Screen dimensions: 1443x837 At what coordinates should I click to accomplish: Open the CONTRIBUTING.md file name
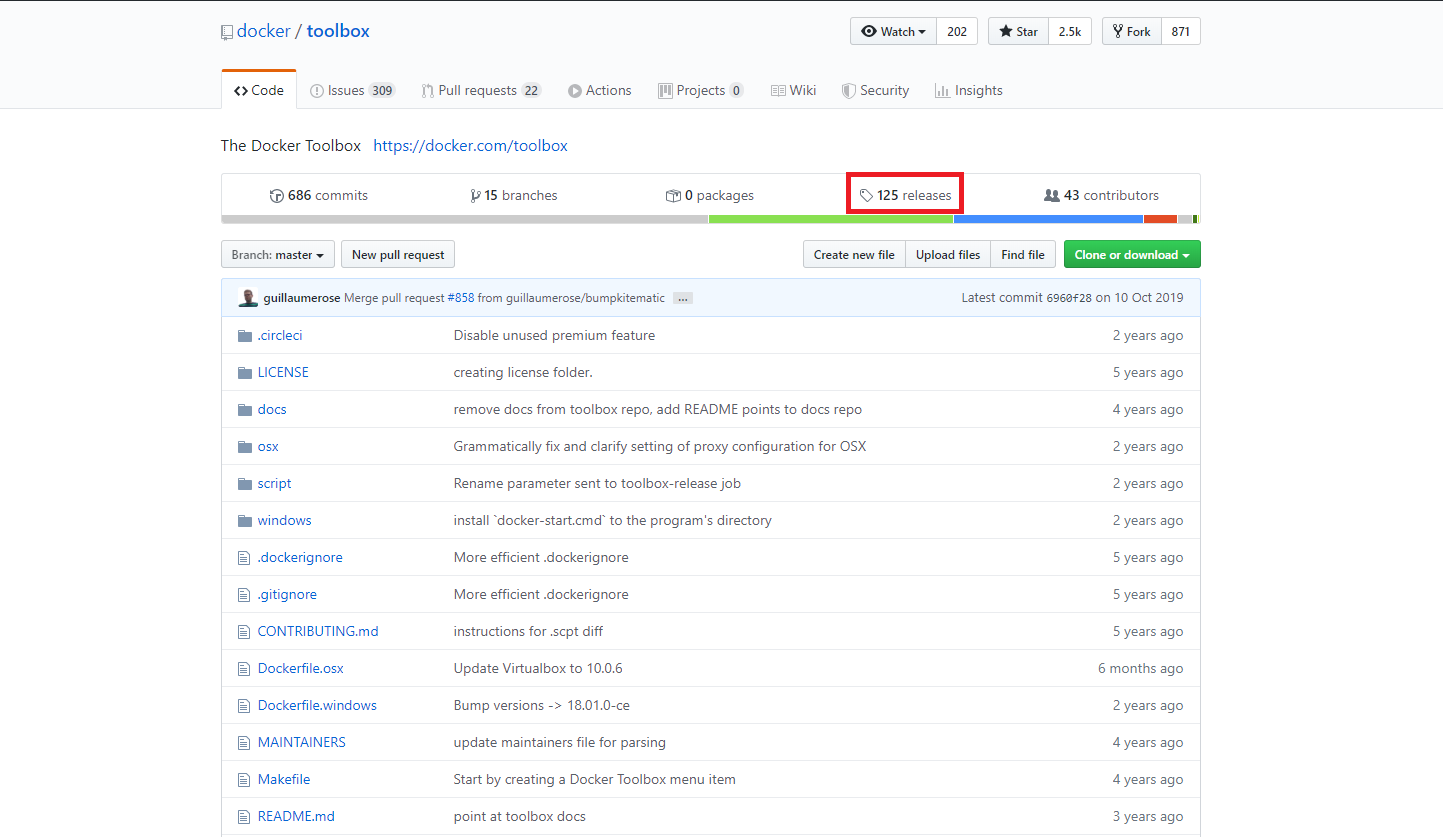point(318,632)
